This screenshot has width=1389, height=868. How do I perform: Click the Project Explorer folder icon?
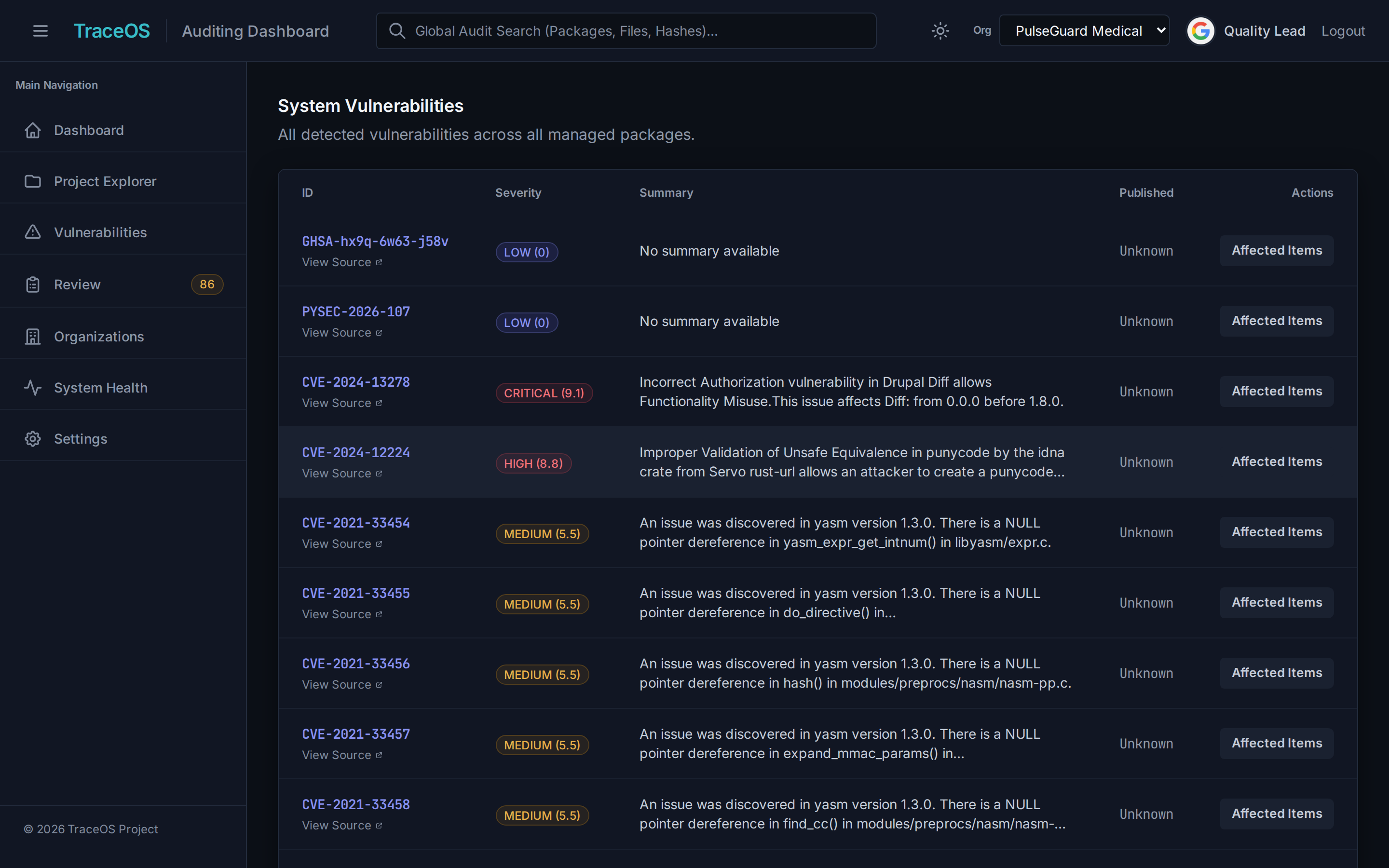pos(33,181)
